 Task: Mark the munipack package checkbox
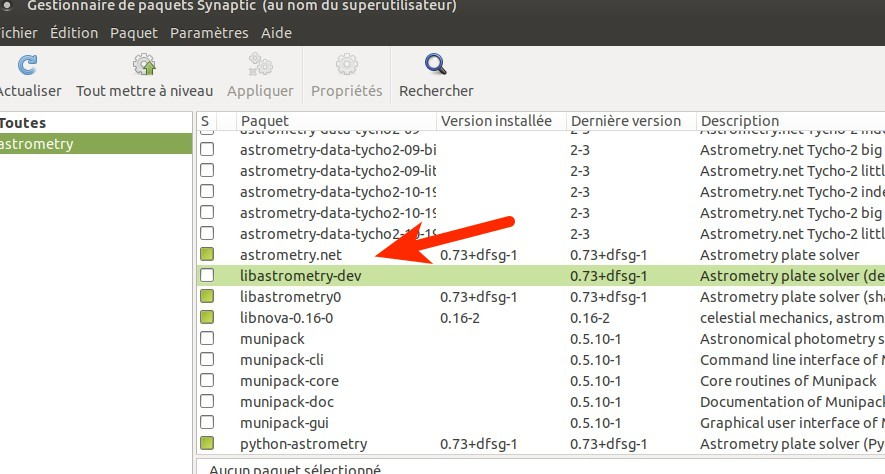pyautogui.click(x=207, y=338)
